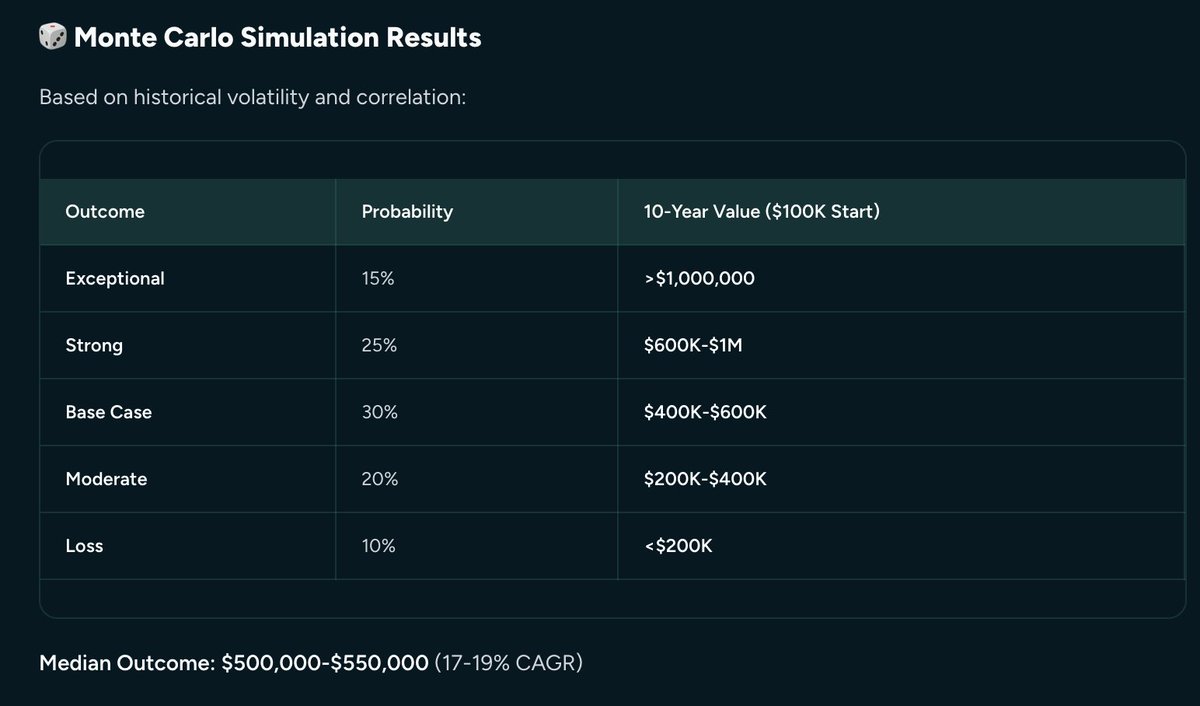Select the Moderate outcome row label
Viewport: 1200px width, 706px height.
pyautogui.click(x=106, y=479)
